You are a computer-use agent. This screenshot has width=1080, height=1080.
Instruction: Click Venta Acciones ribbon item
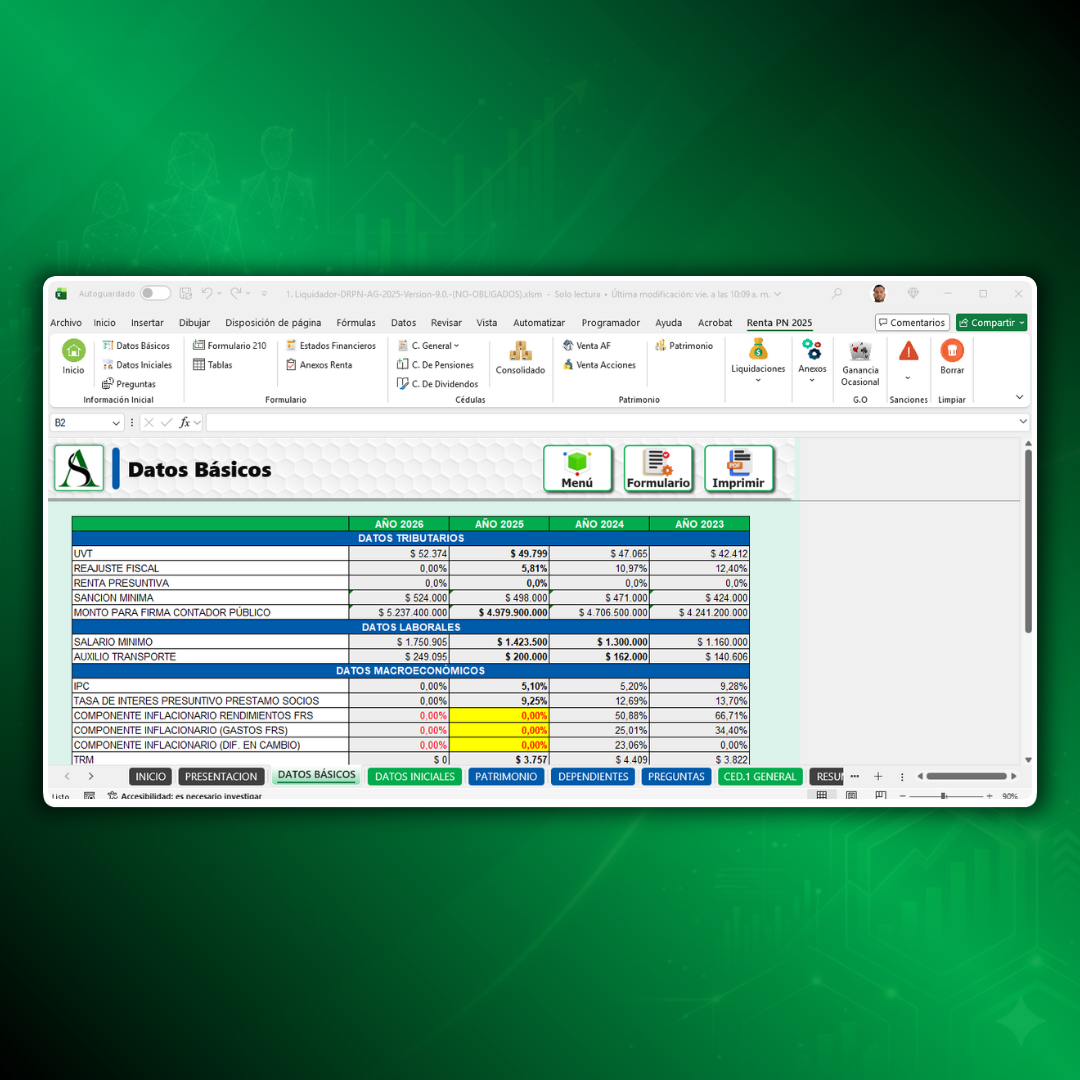[x=599, y=365]
